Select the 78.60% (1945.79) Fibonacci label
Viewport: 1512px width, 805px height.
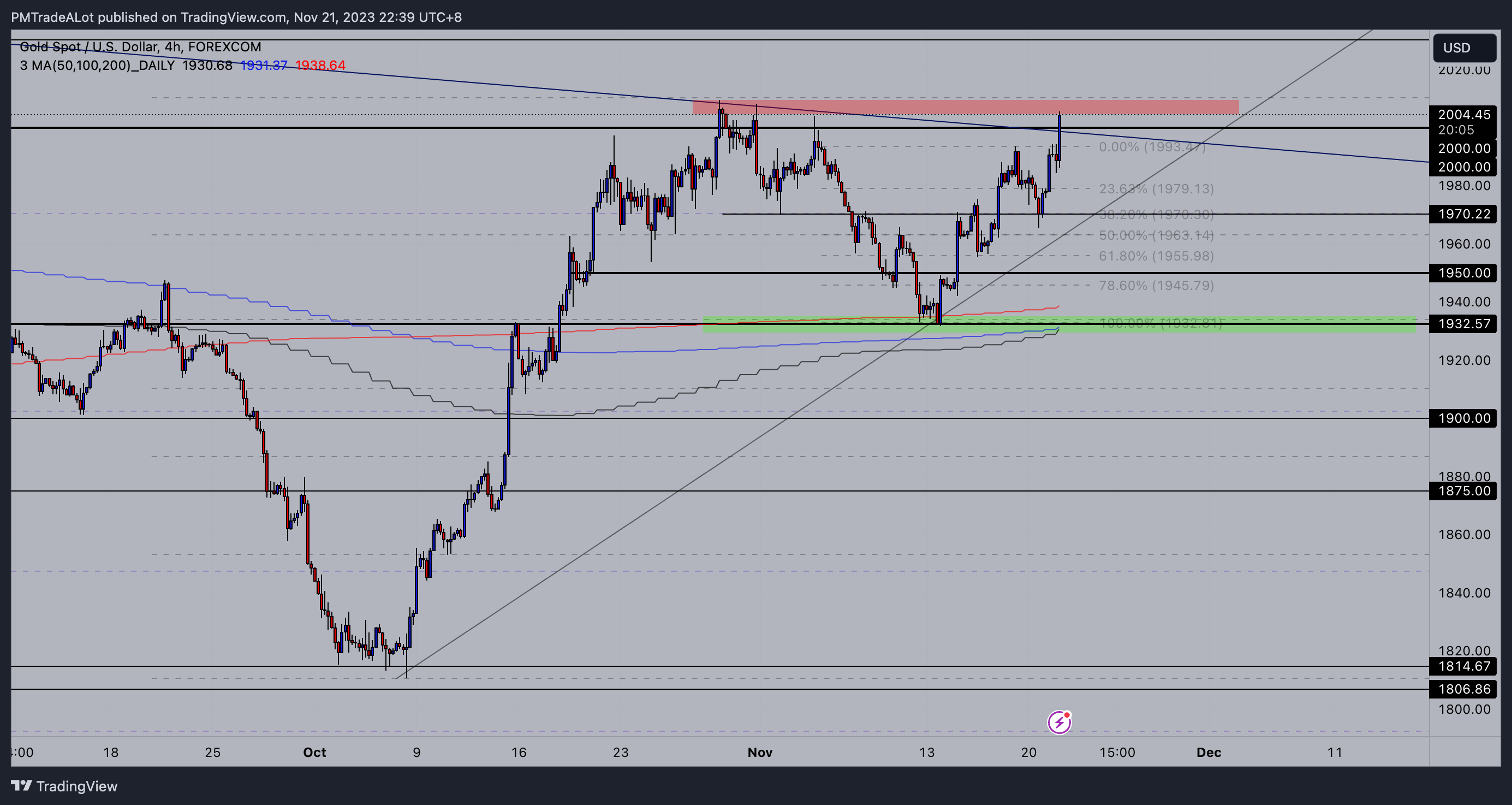pos(1156,286)
